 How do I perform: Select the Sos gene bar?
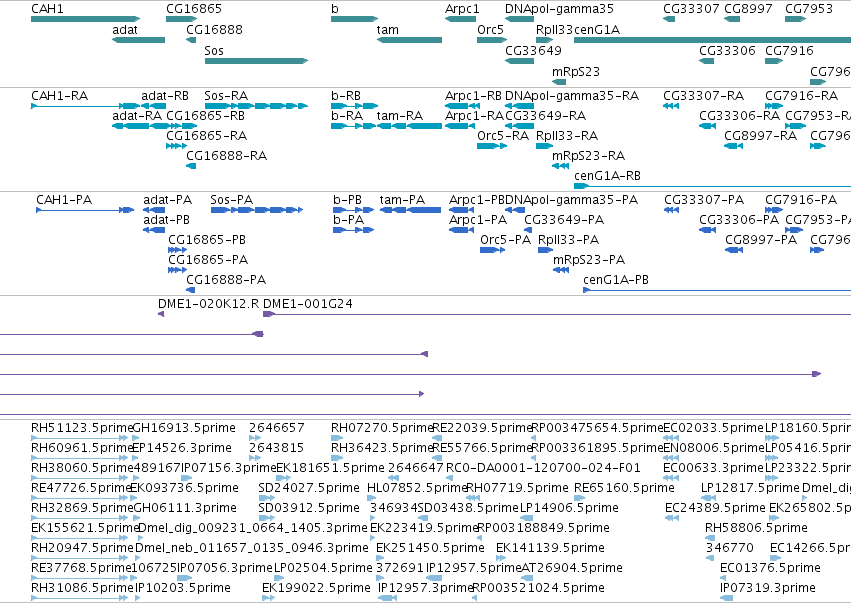(x=256, y=61)
